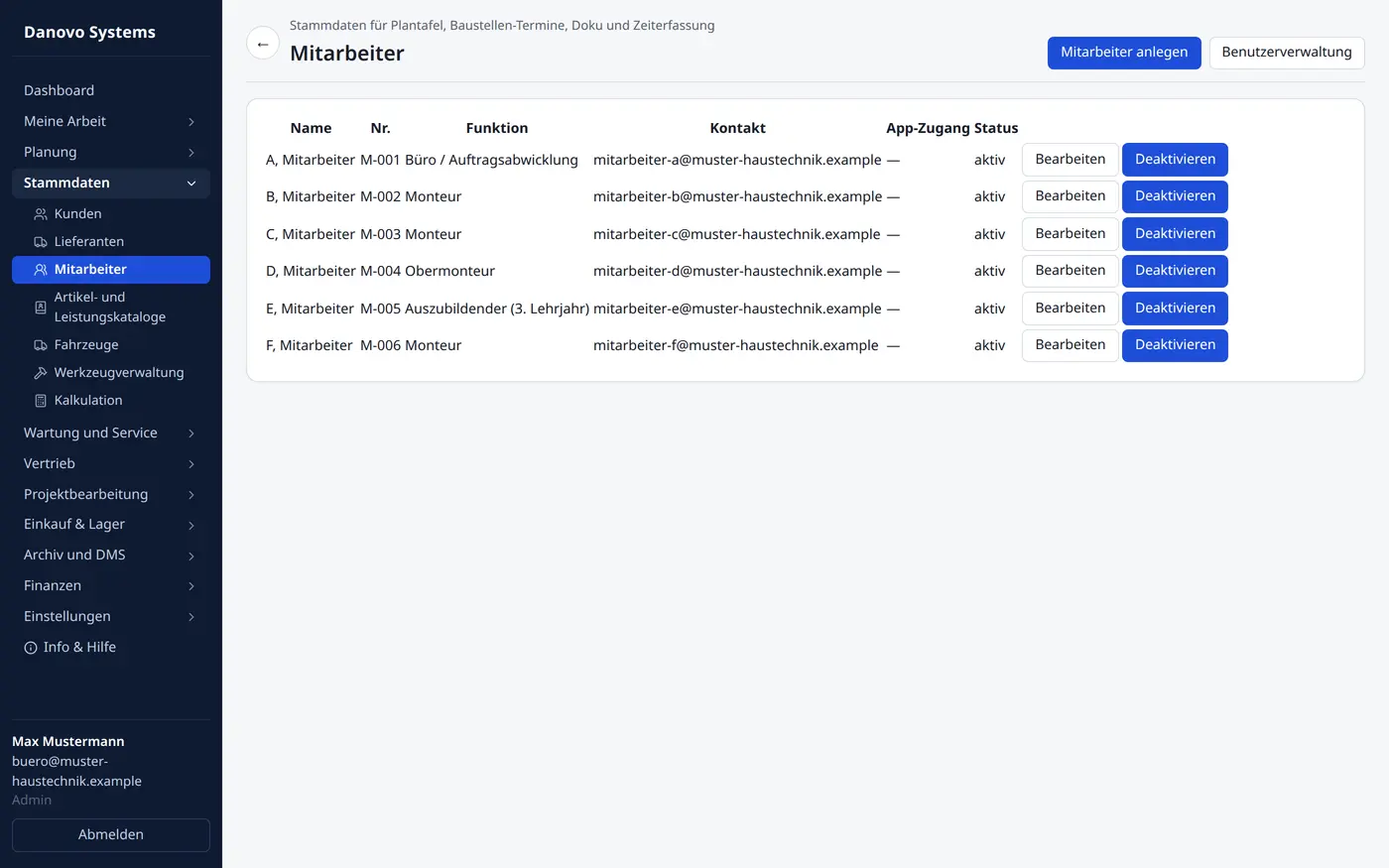Click the Nr. column header
Screen dimensions: 1389x868
tap(380, 128)
